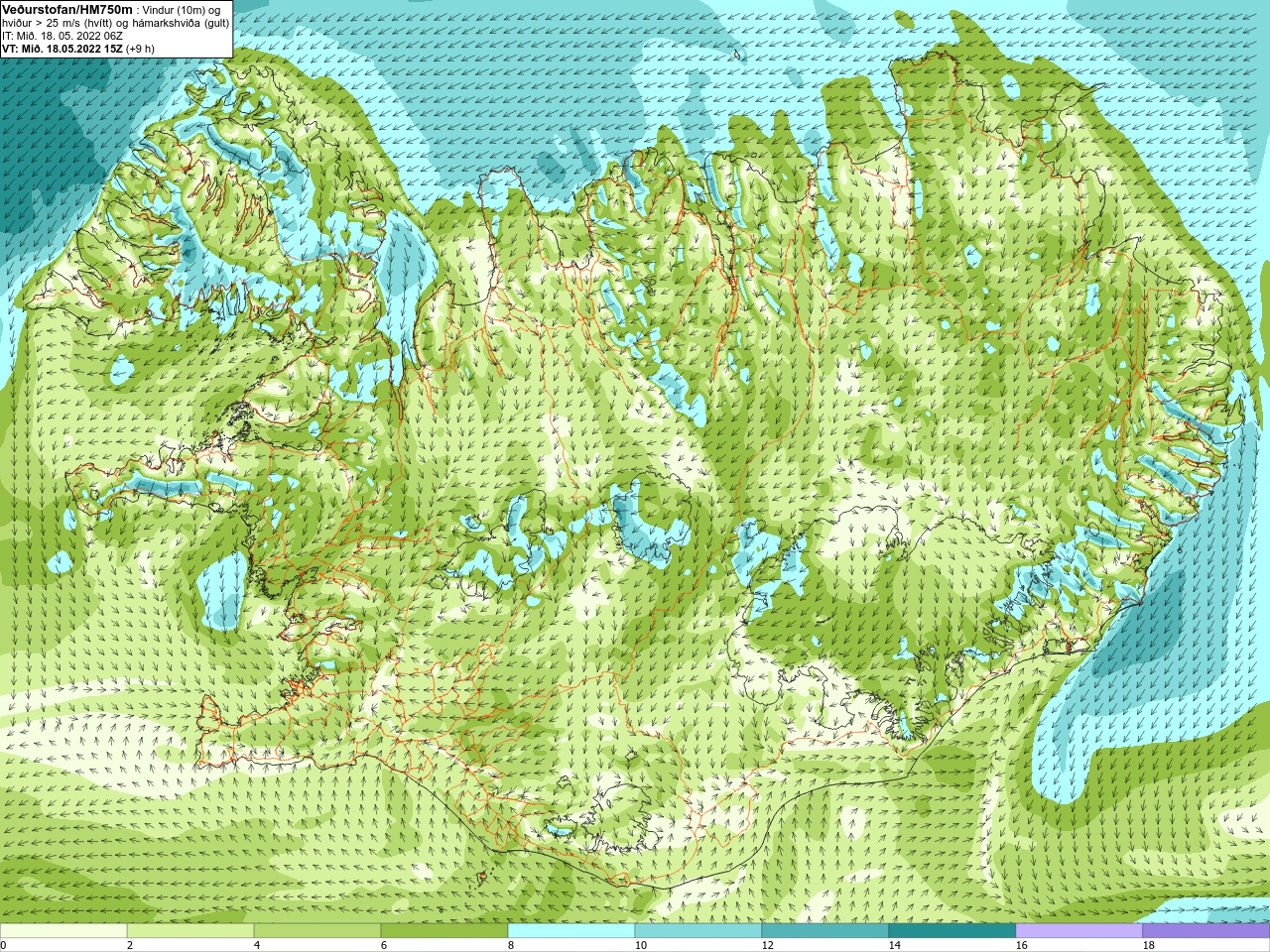Select the 4–6 m/s green legend swatch
The width and height of the screenshot is (1270, 952).
tap(317, 931)
